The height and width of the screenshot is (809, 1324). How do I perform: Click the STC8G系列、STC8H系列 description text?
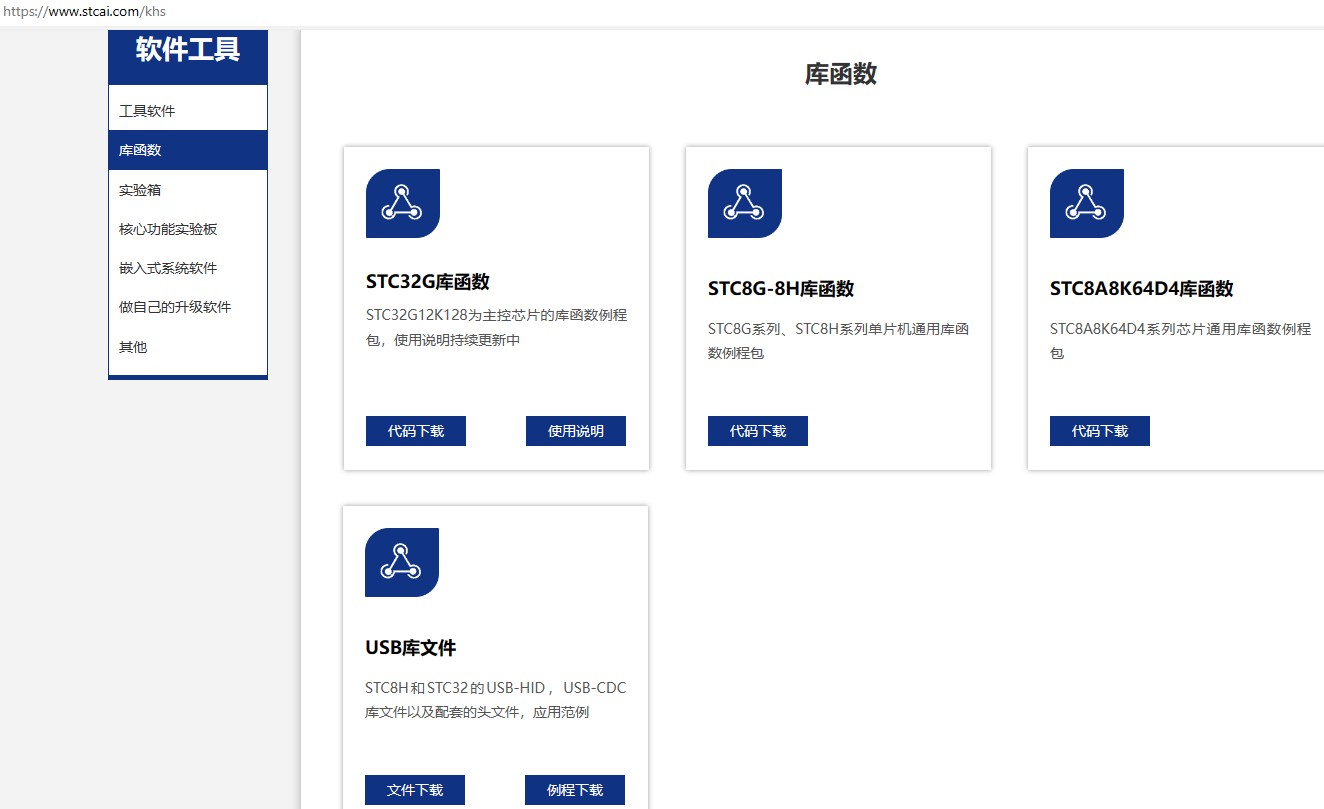[x=838, y=341]
